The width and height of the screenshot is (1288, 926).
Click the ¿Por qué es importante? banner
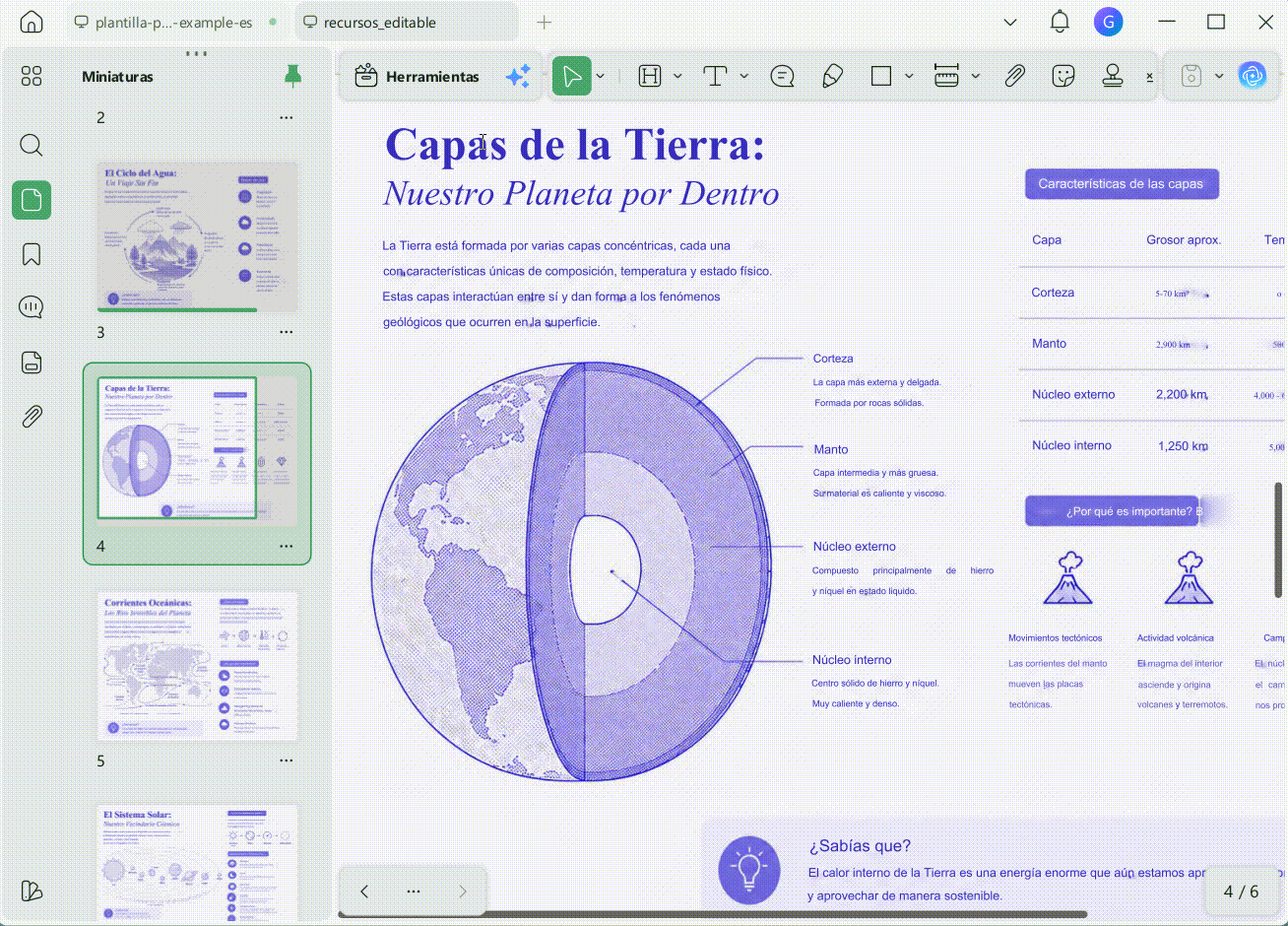pyautogui.click(x=1114, y=510)
